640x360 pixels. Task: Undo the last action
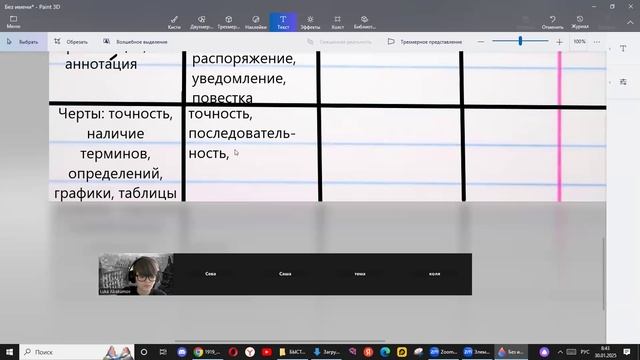pos(553,22)
